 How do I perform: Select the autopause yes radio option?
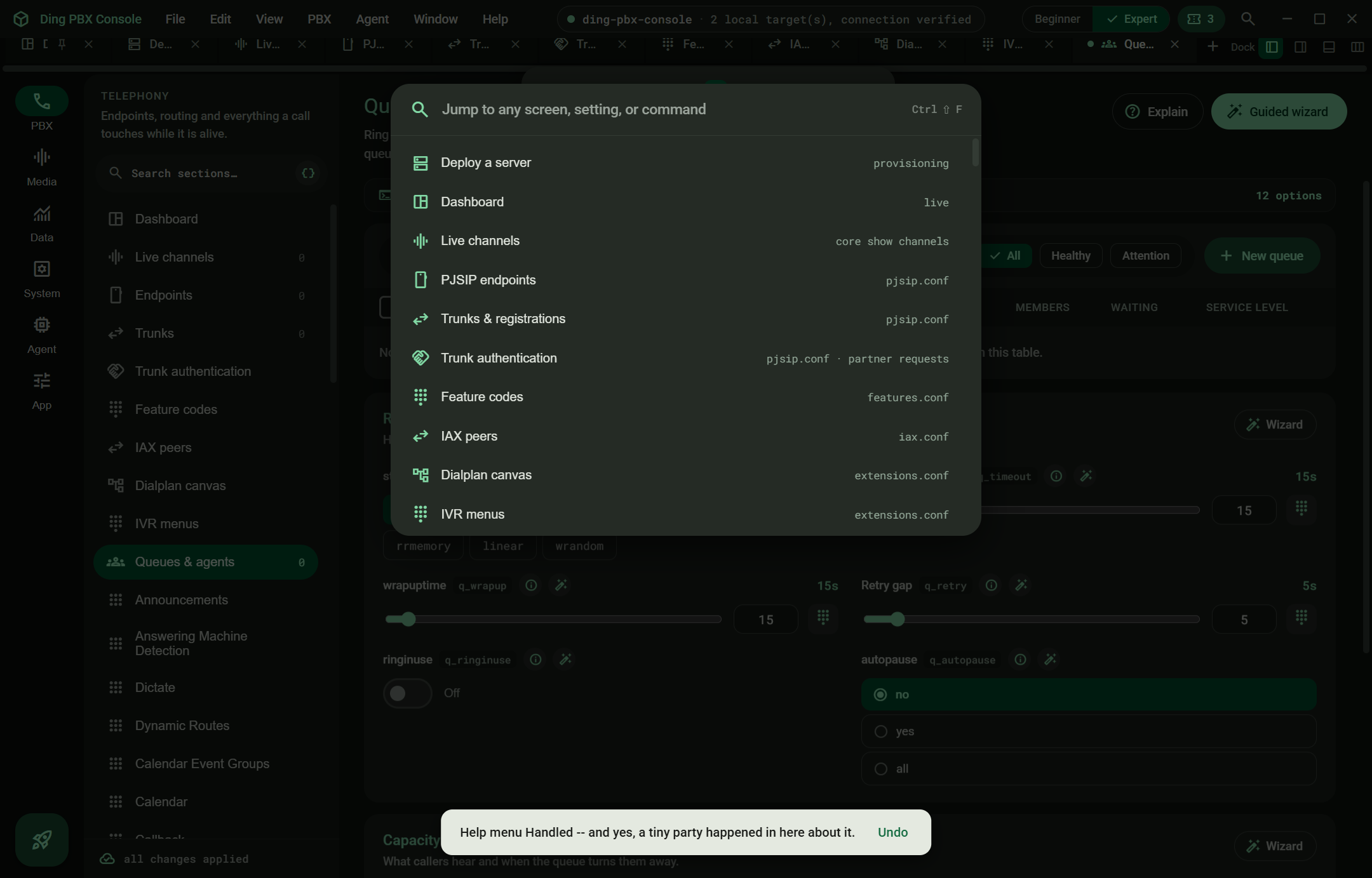(1089, 731)
